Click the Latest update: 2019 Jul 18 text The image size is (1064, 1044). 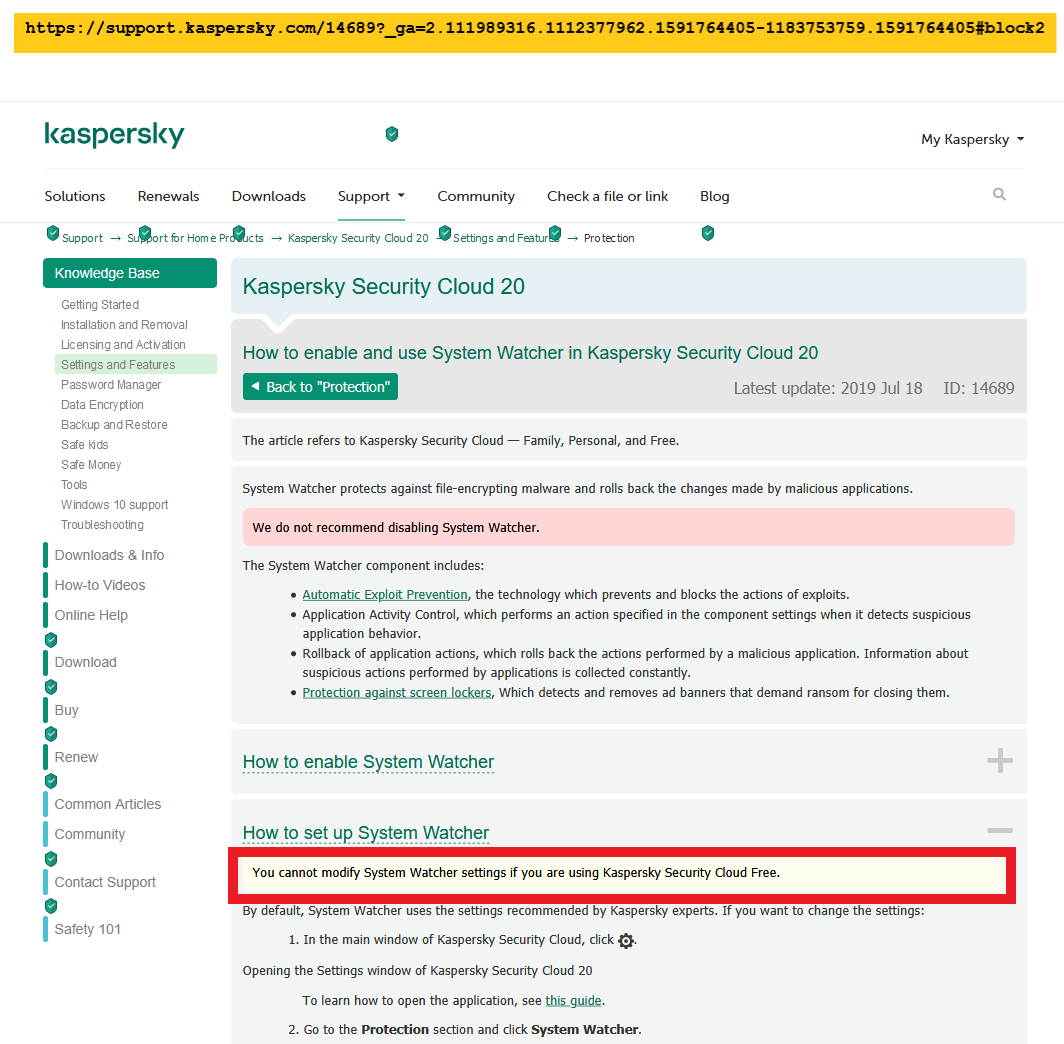tap(828, 388)
